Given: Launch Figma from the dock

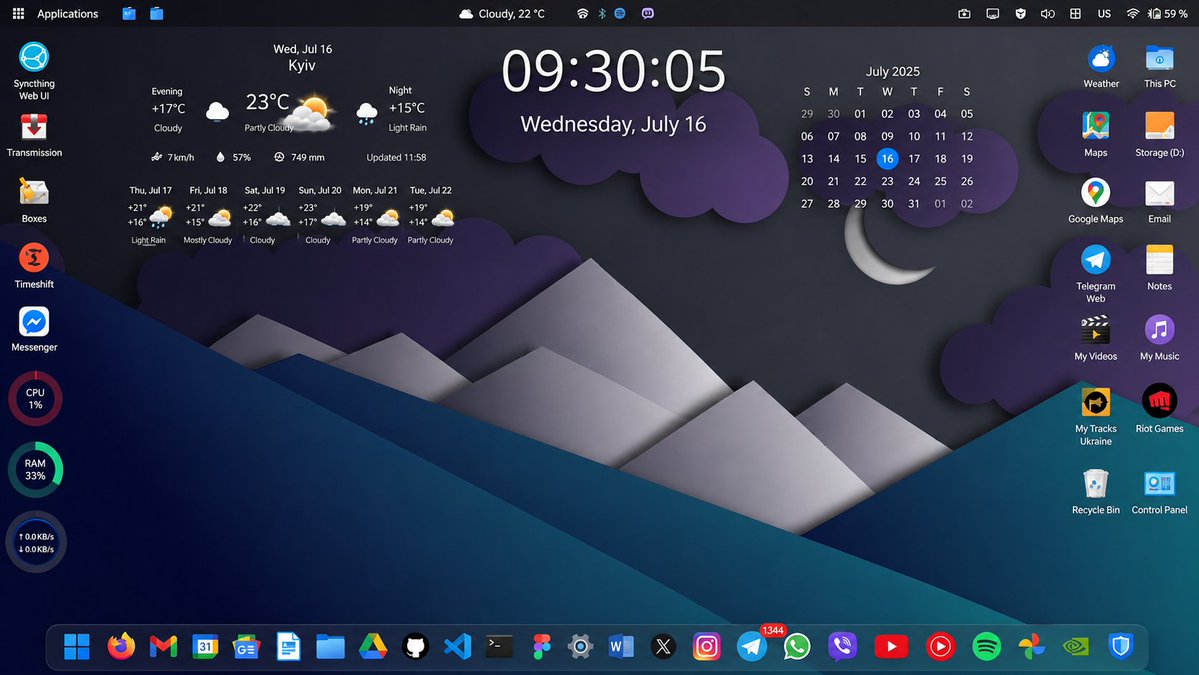Looking at the screenshot, I should [x=541, y=647].
